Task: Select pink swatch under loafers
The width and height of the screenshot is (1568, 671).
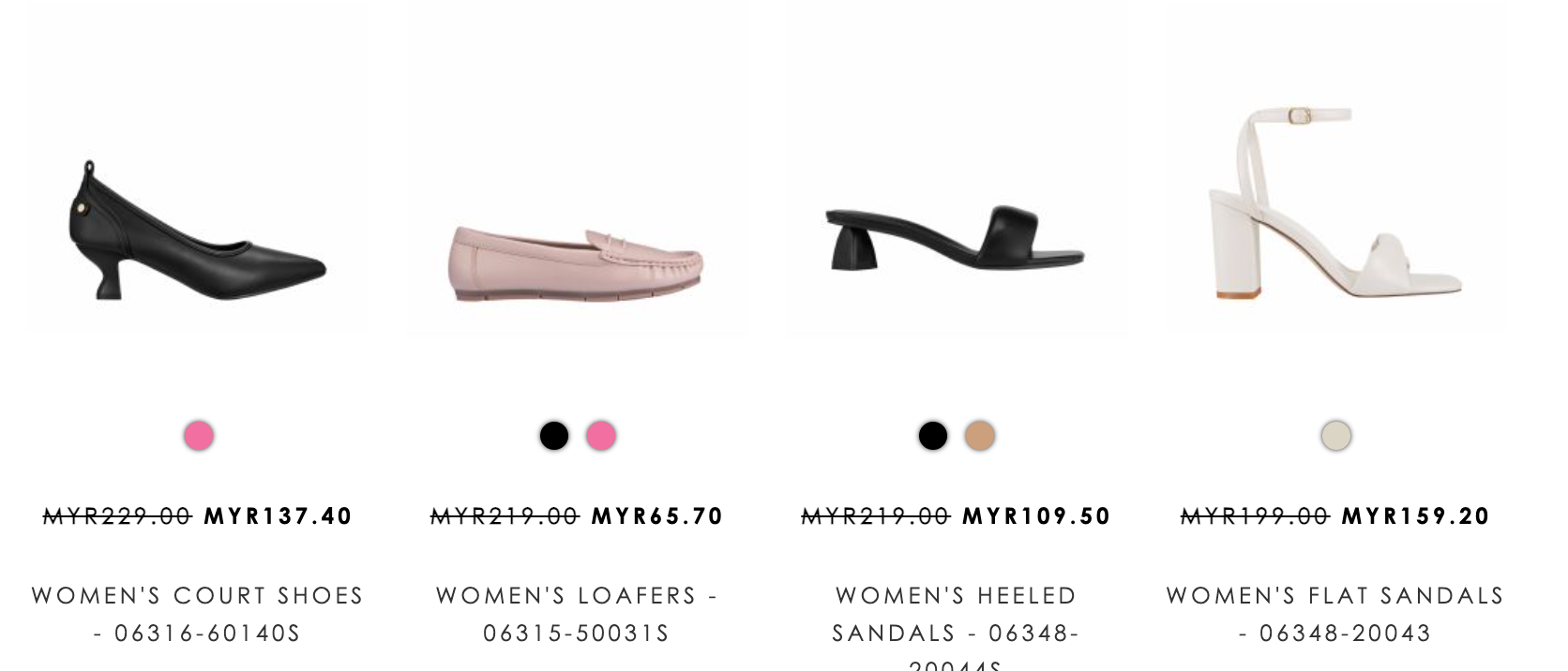Action: (601, 436)
